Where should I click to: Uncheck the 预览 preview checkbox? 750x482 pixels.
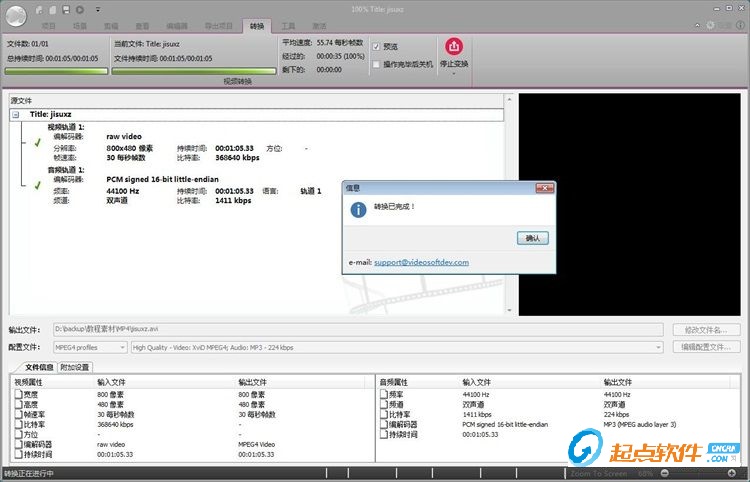point(376,46)
